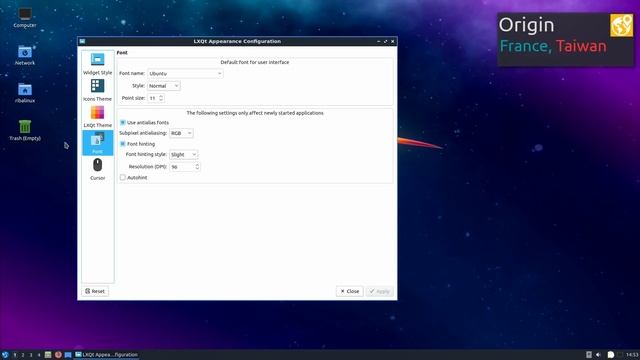Click the blue show desktop taskbar icon
This screenshot has width=640, height=360.
pos(68,355)
